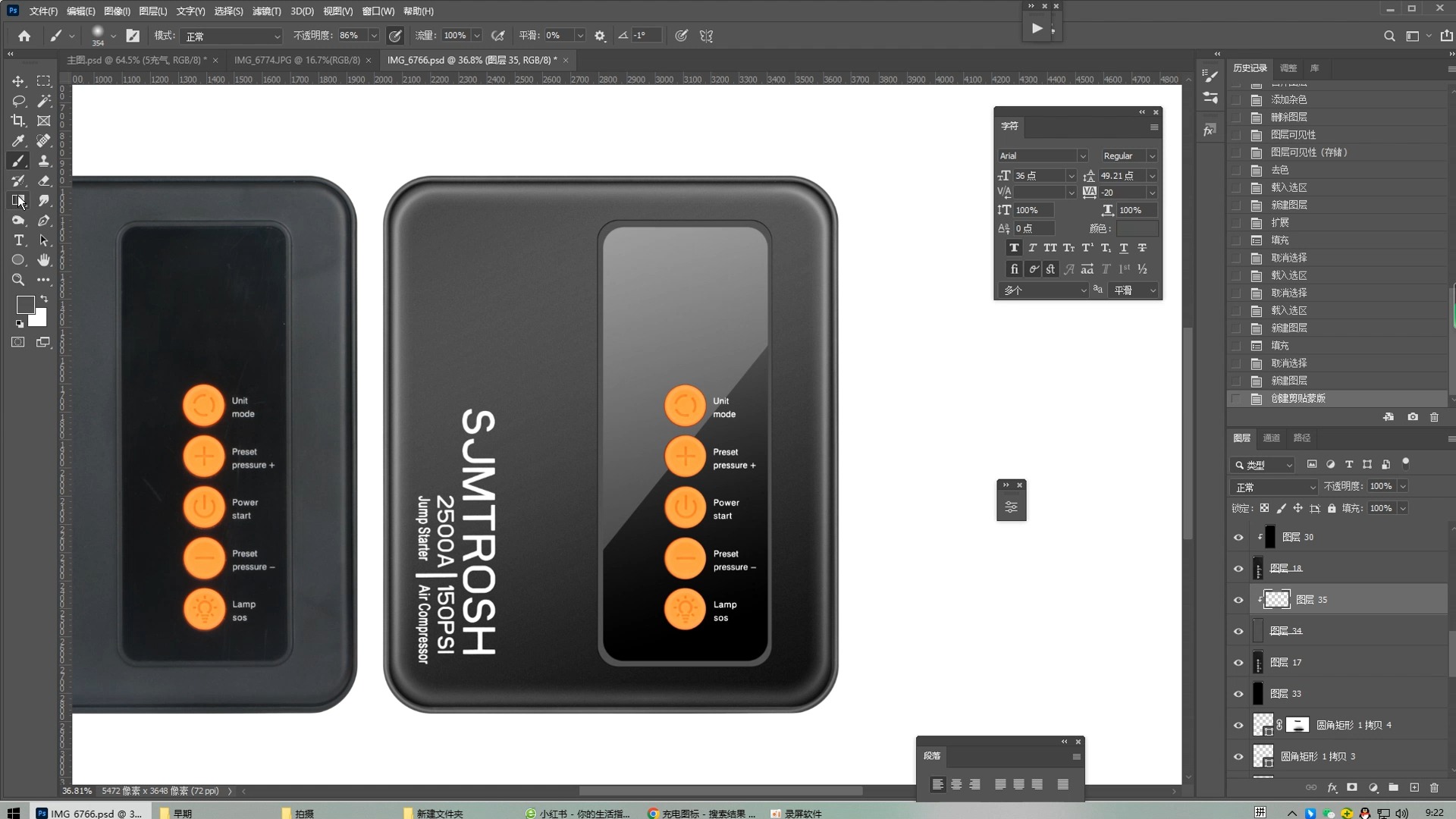Toggle visibility of 图层 17
The height and width of the screenshot is (819, 1456).
1238,663
